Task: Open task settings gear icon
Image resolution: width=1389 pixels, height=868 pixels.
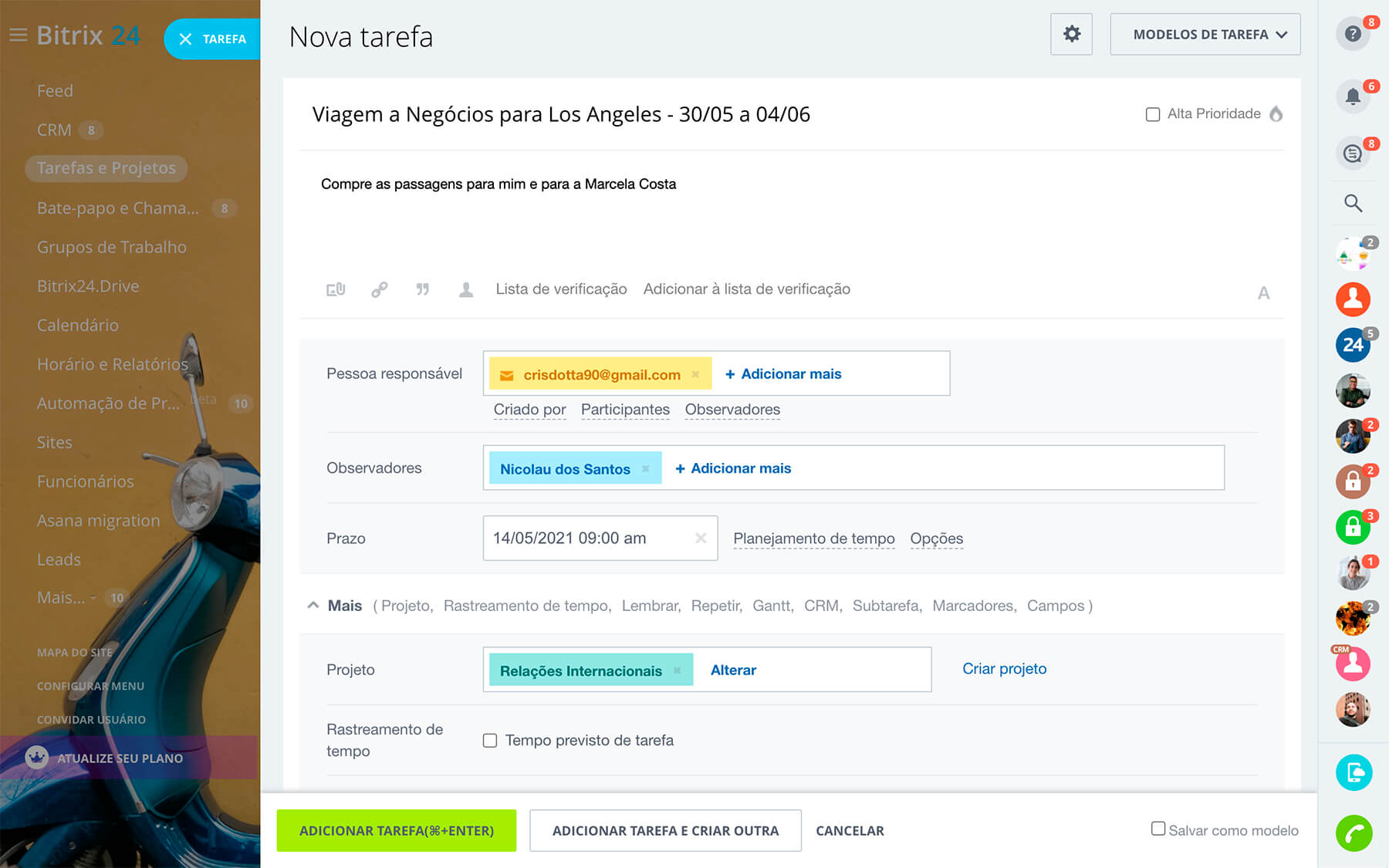Action: point(1071,34)
